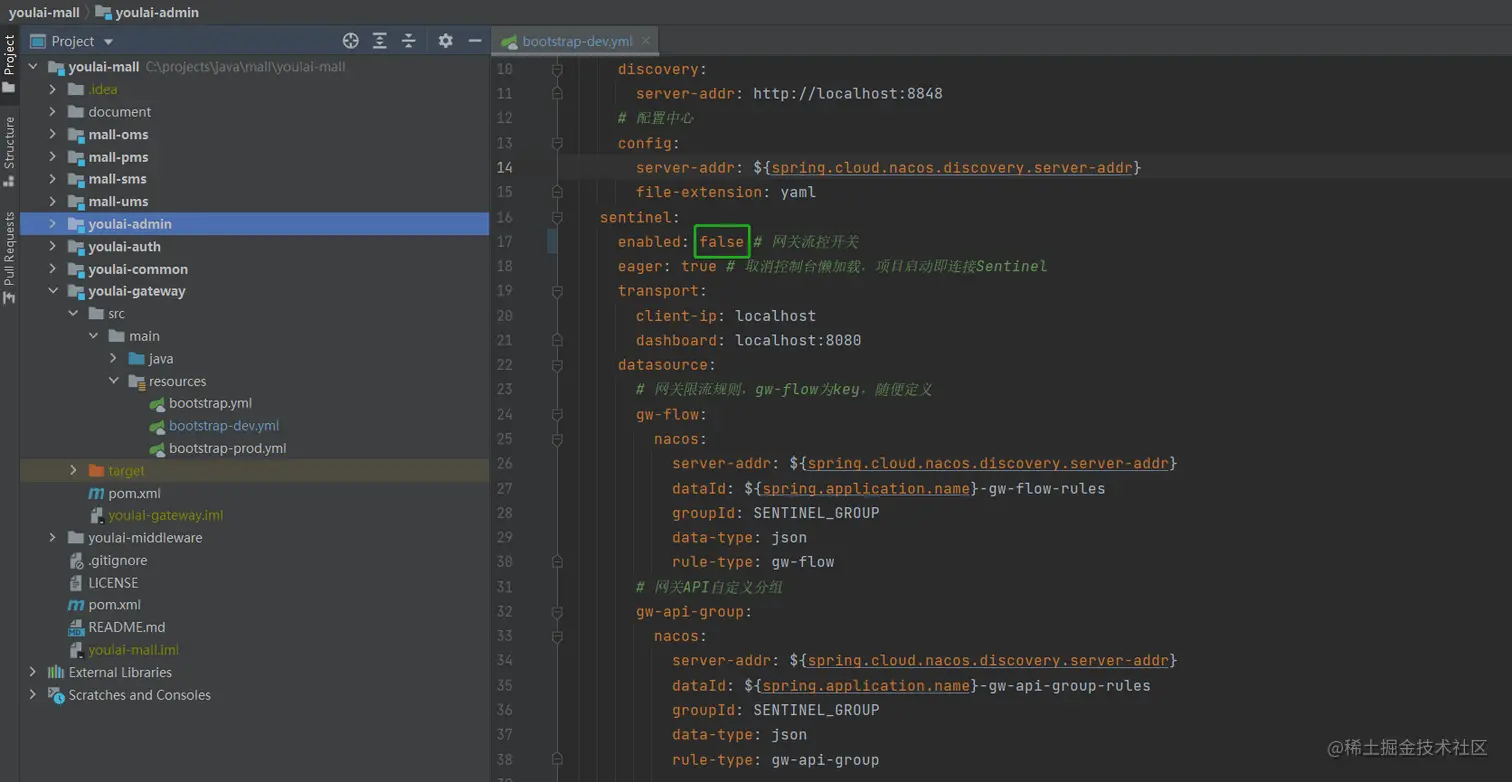Switch to the bootstrap-dev.yml editor tab

tap(577, 42)
